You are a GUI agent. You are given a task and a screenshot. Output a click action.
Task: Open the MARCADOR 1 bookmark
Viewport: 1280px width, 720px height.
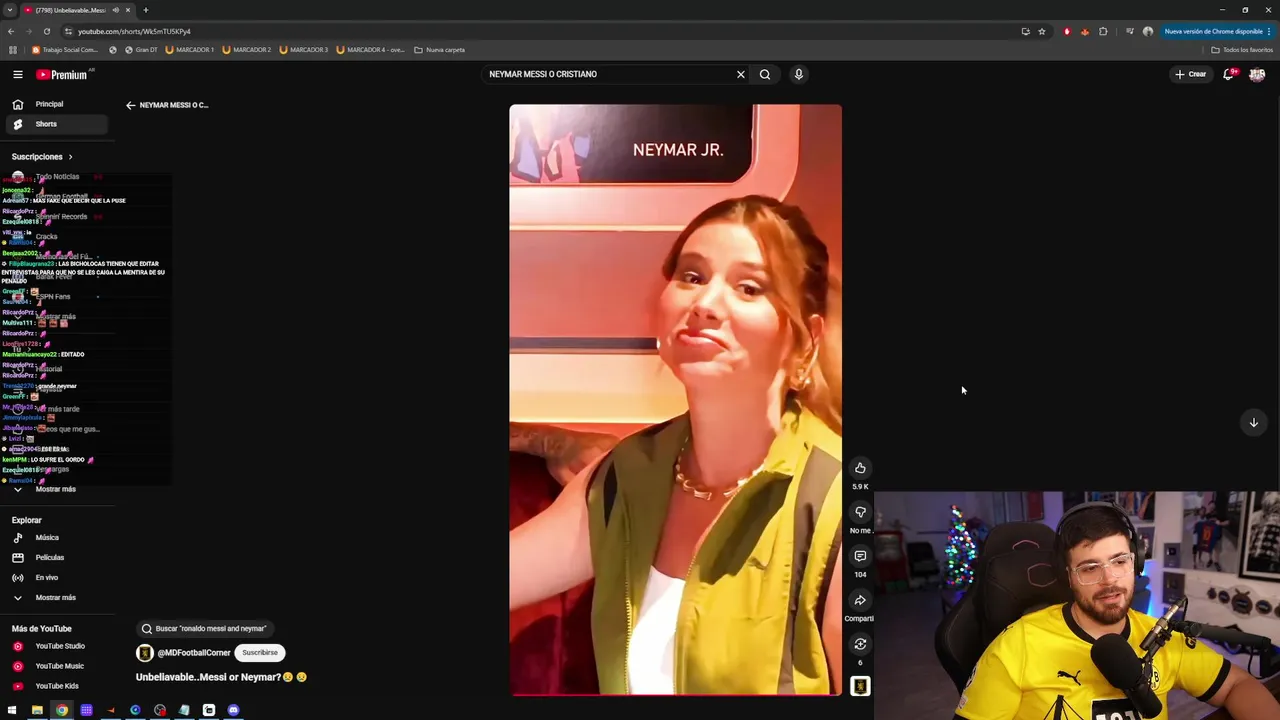[190, 50]
